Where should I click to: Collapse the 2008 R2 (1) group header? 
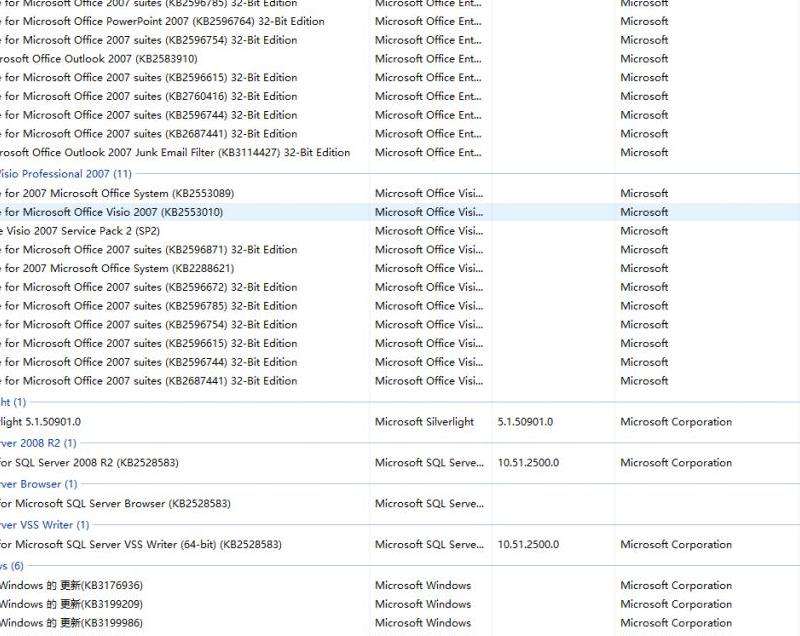[x=38, y=443]
